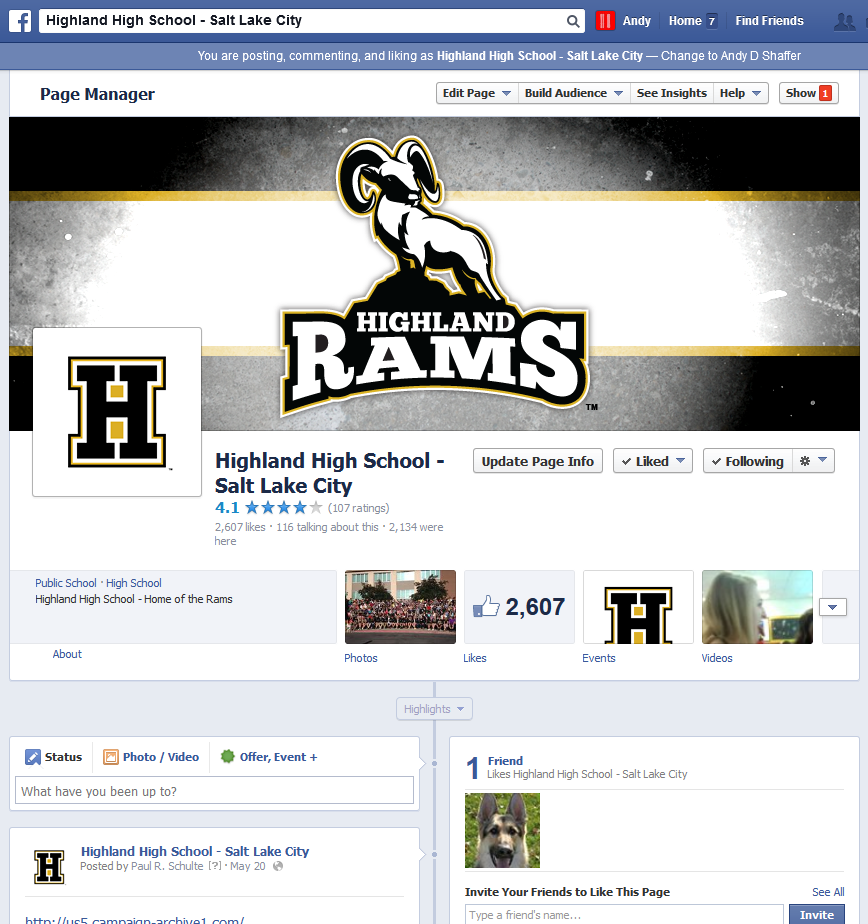Open the Highlights dropdown
Viewport: 868px width, 924px height.
tap(434, 709)
